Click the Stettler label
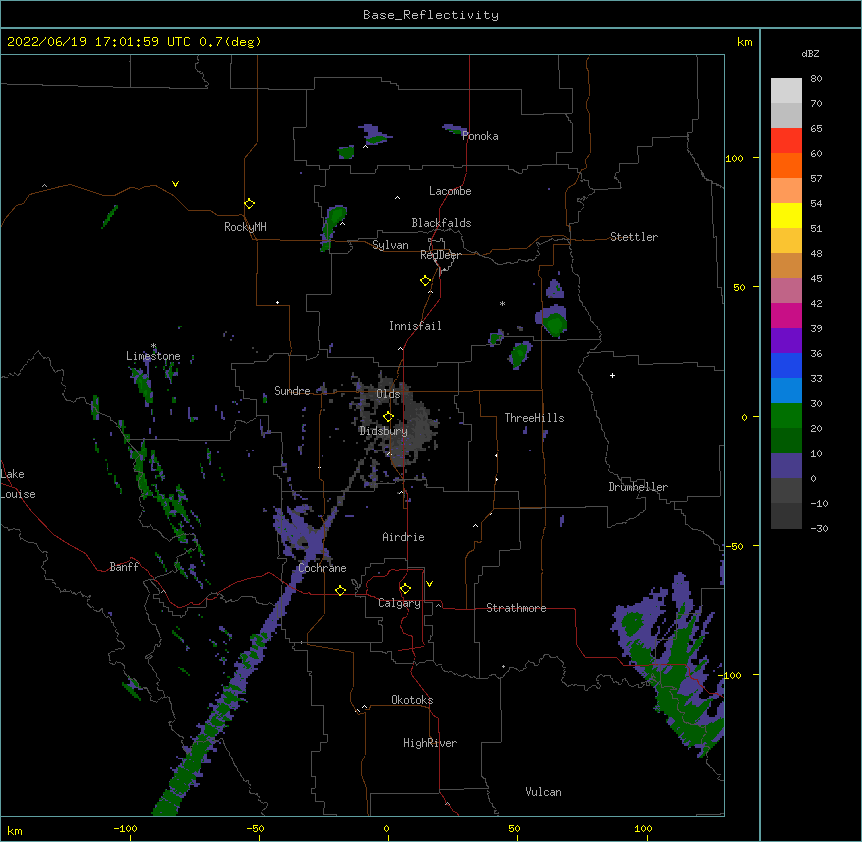 [634, 237]
